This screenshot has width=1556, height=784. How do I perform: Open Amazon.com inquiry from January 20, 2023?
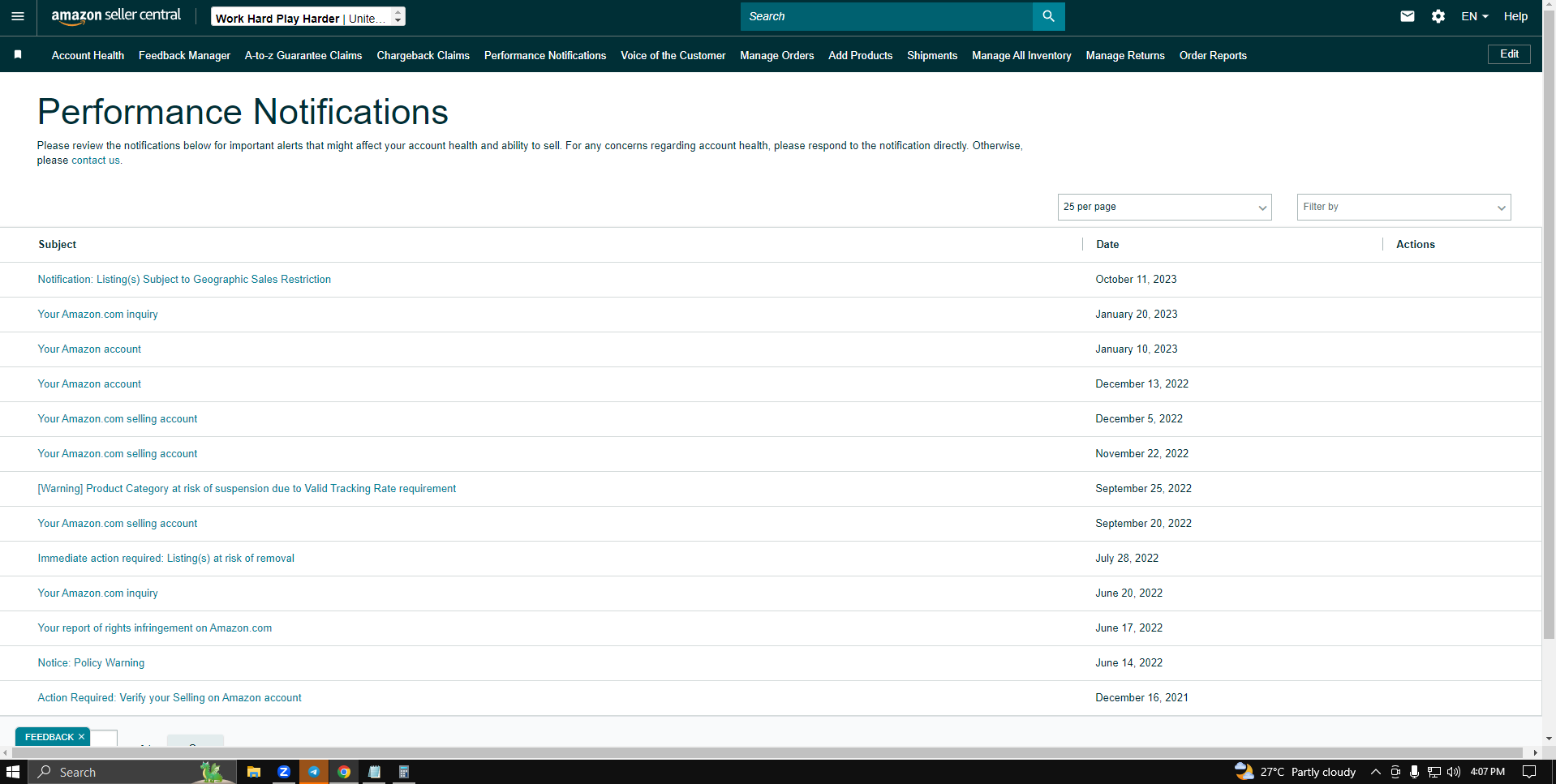click(x=97, y=315)
